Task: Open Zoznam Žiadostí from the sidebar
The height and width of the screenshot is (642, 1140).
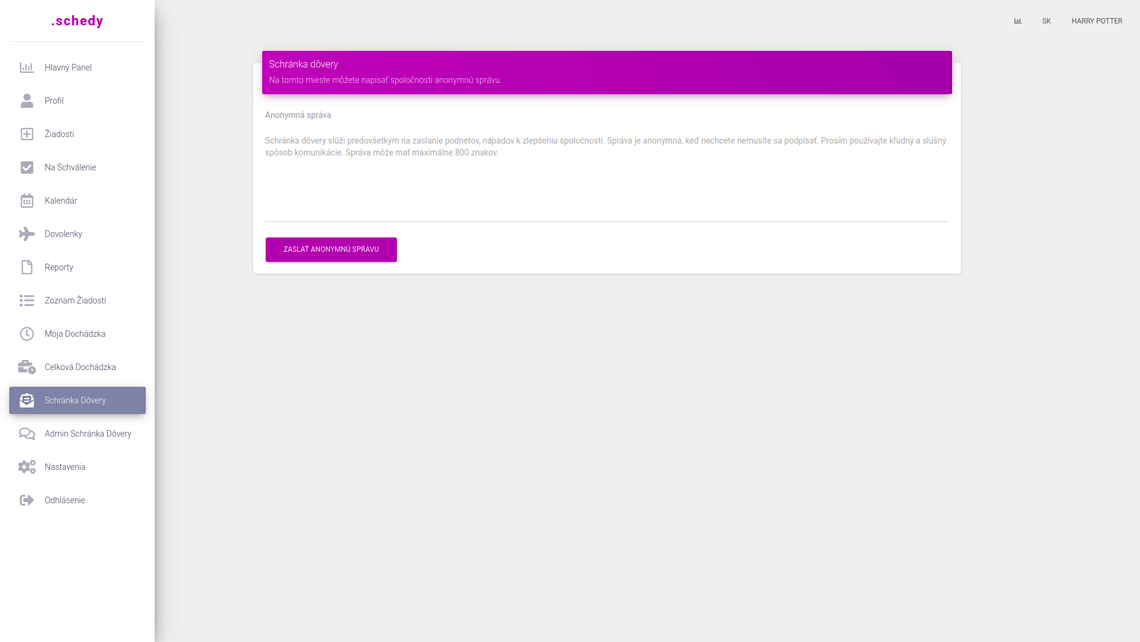Action: tap(77, 301)
